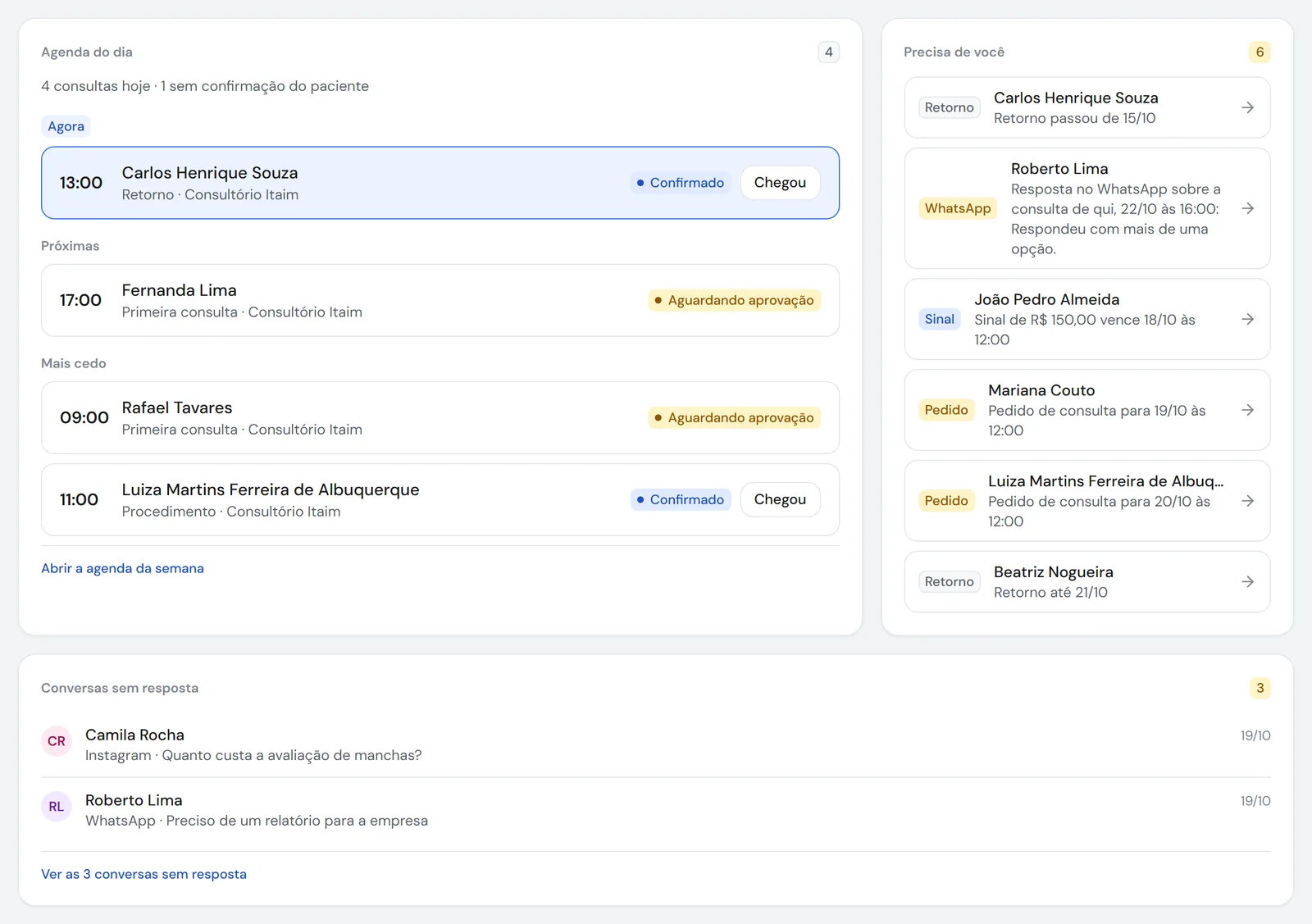Mark Luiza Martins 11:00 as Chegou
This screenshot has width=1312, height=924.
click(x=780, y=499)
